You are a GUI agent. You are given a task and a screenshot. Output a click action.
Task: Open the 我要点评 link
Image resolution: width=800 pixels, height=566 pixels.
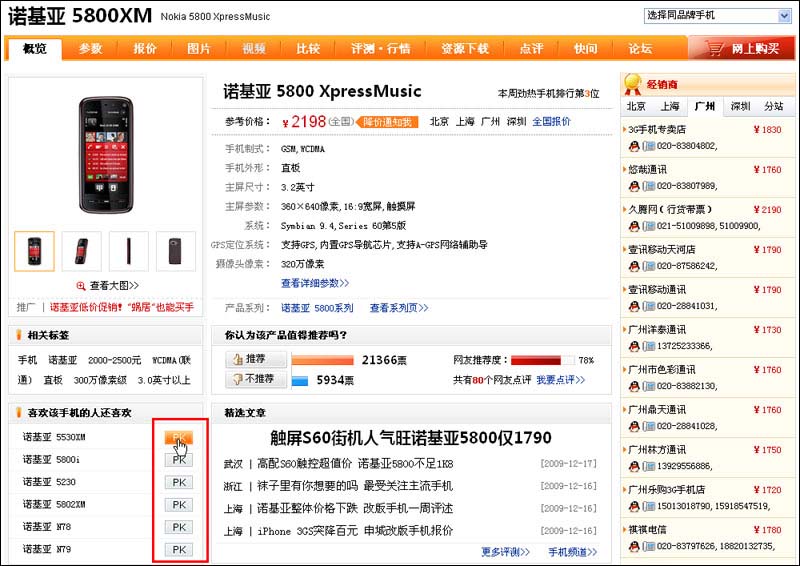[560, 380]
